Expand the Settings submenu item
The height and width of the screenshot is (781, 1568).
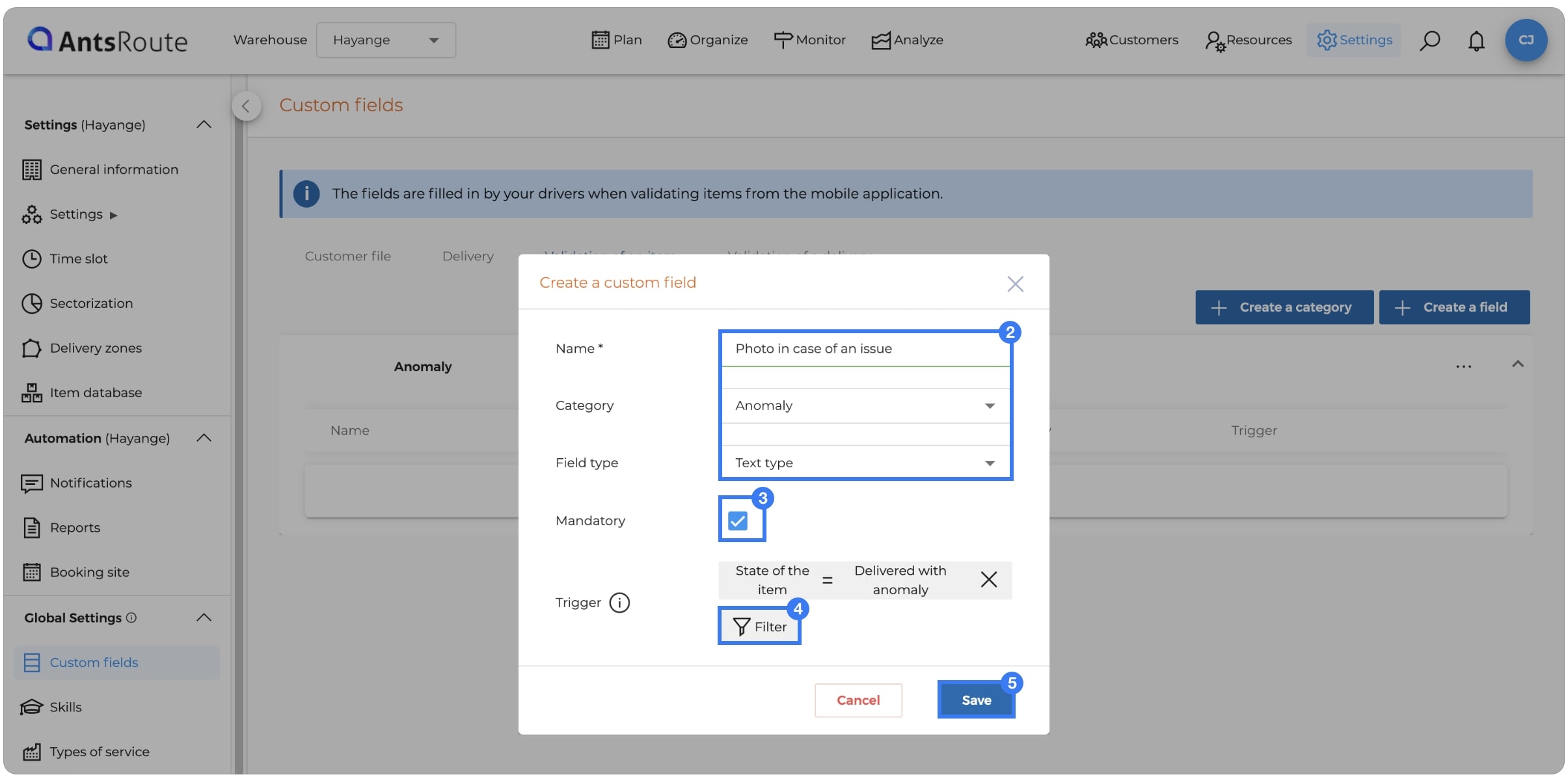pos(70,214)
